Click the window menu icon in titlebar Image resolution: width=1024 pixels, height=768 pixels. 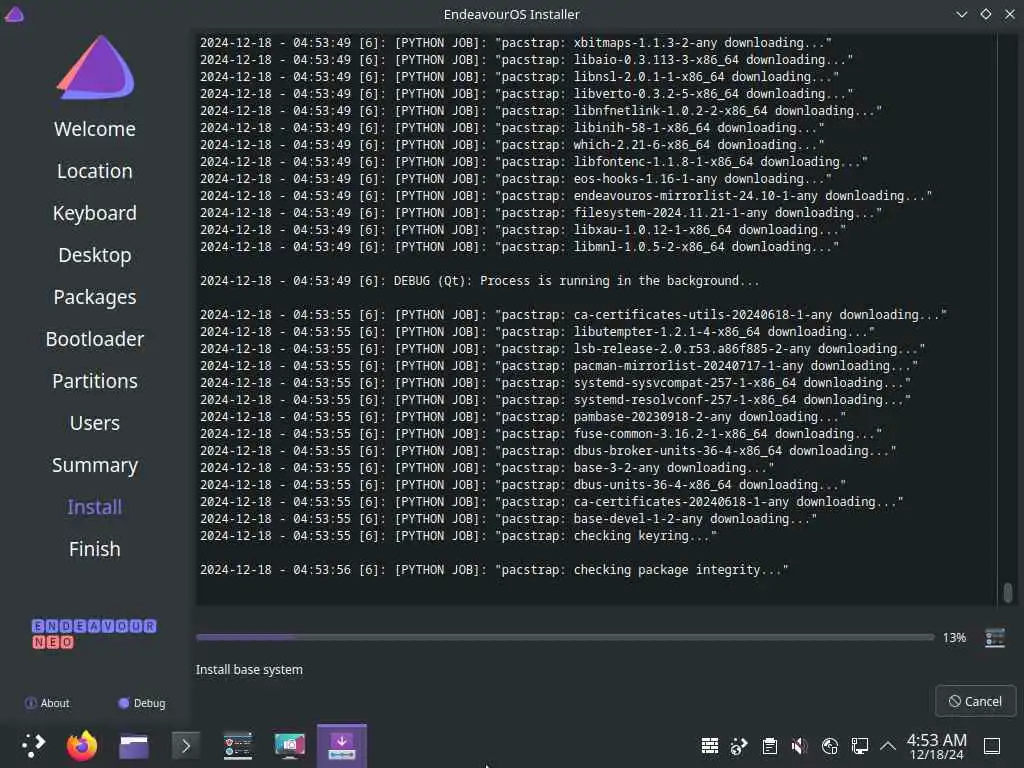click(x=14, y=14)
